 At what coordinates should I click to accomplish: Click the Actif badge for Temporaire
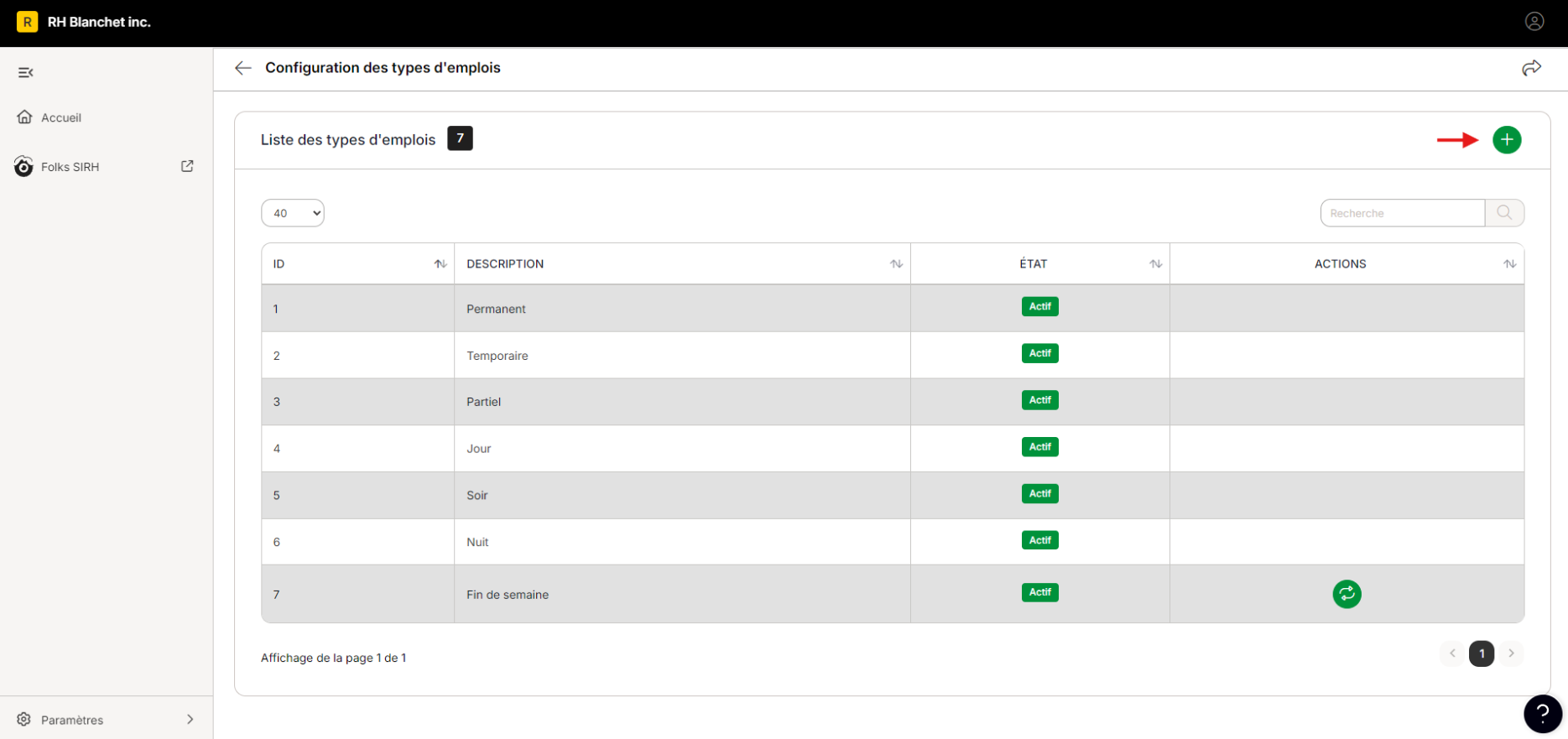pyautogui.click(x=1039, y=353)
